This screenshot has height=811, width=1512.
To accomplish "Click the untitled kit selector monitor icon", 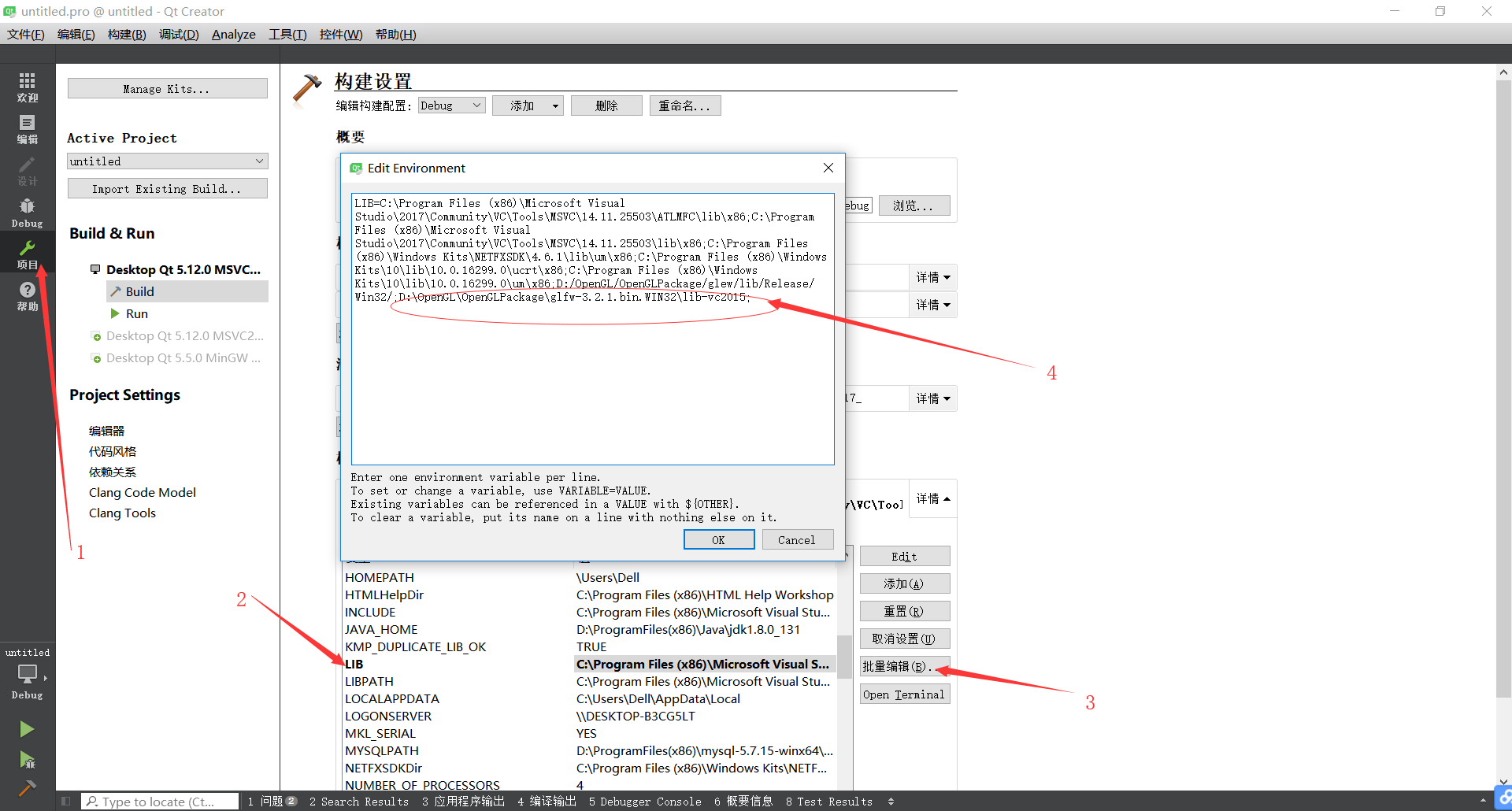I will point(28,673).
